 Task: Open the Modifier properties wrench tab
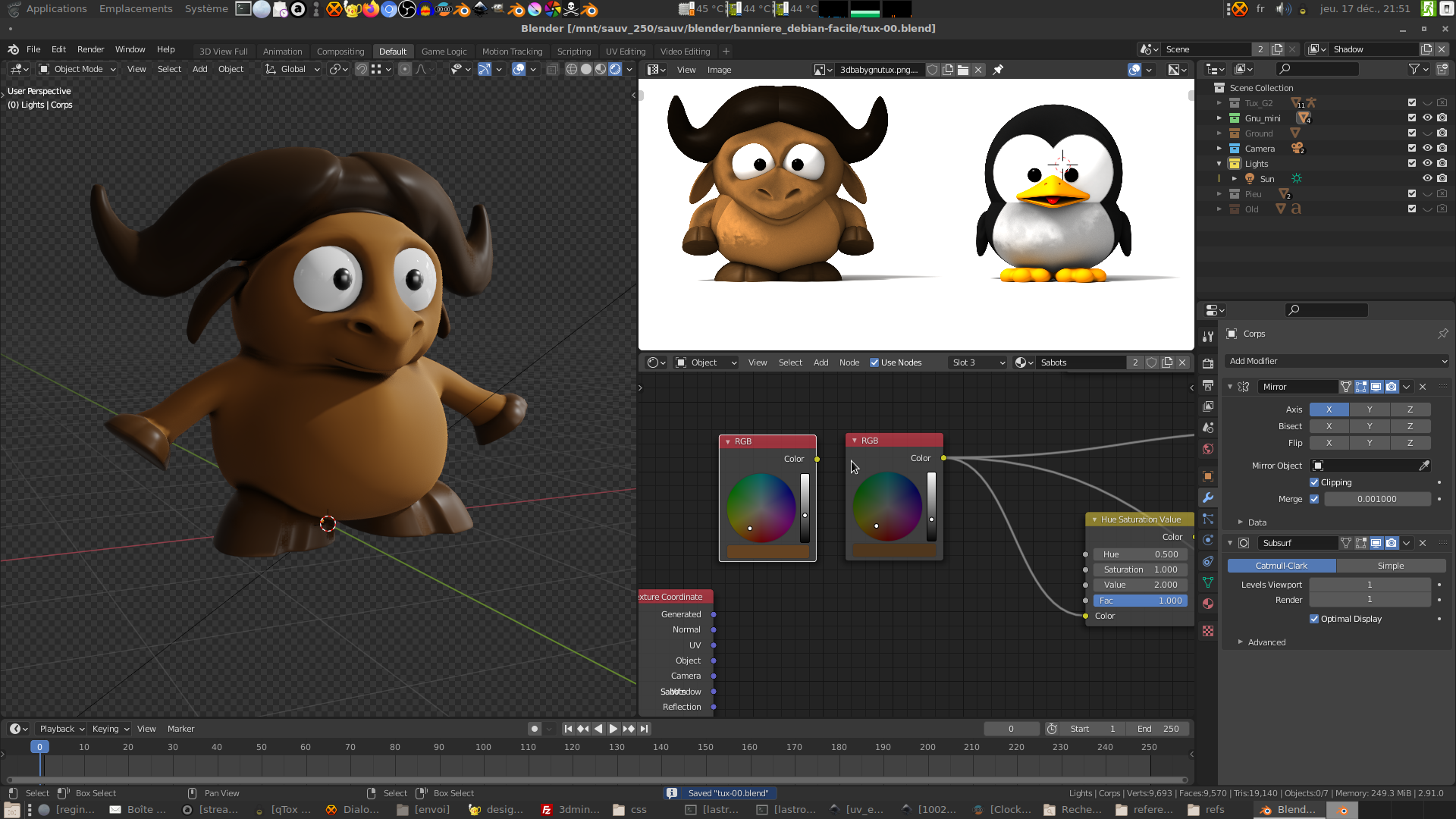(x=1208, y=497)
